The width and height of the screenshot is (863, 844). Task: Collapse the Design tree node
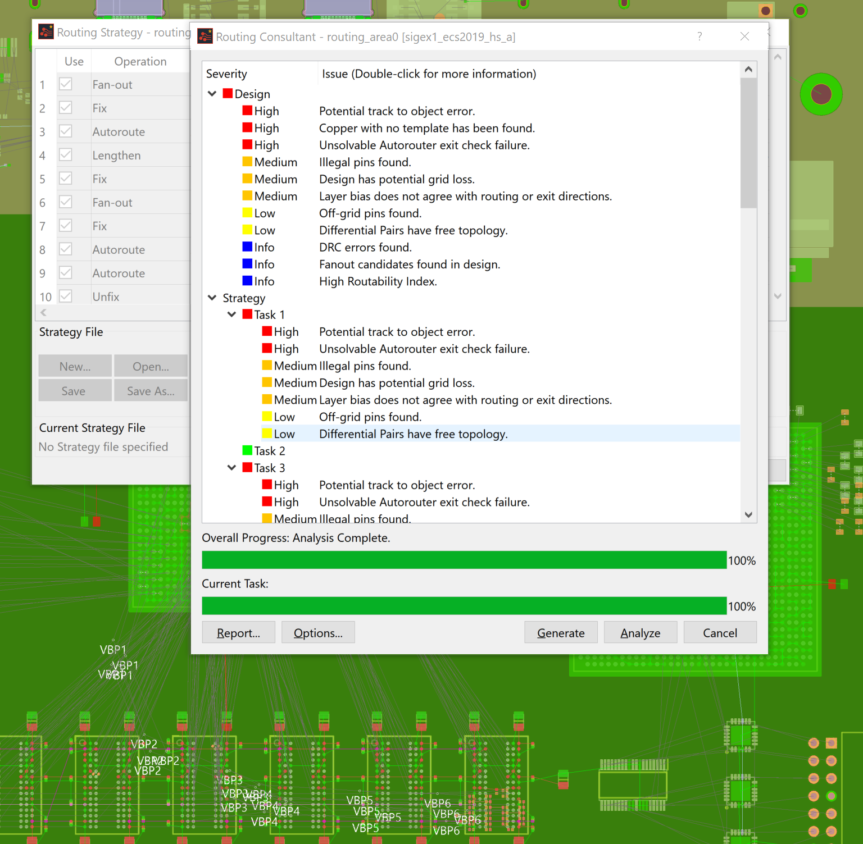point(212,94)
